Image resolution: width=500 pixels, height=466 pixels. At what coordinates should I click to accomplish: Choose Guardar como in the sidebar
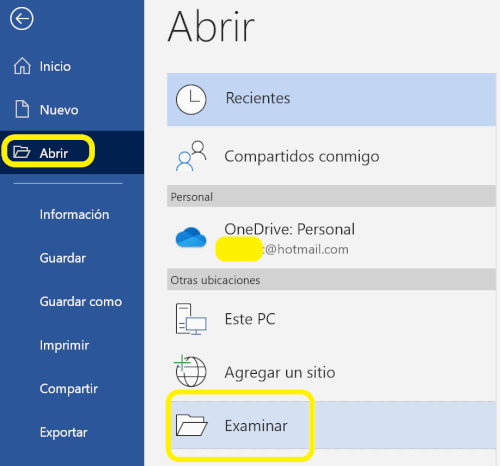[x=72, y=302]
